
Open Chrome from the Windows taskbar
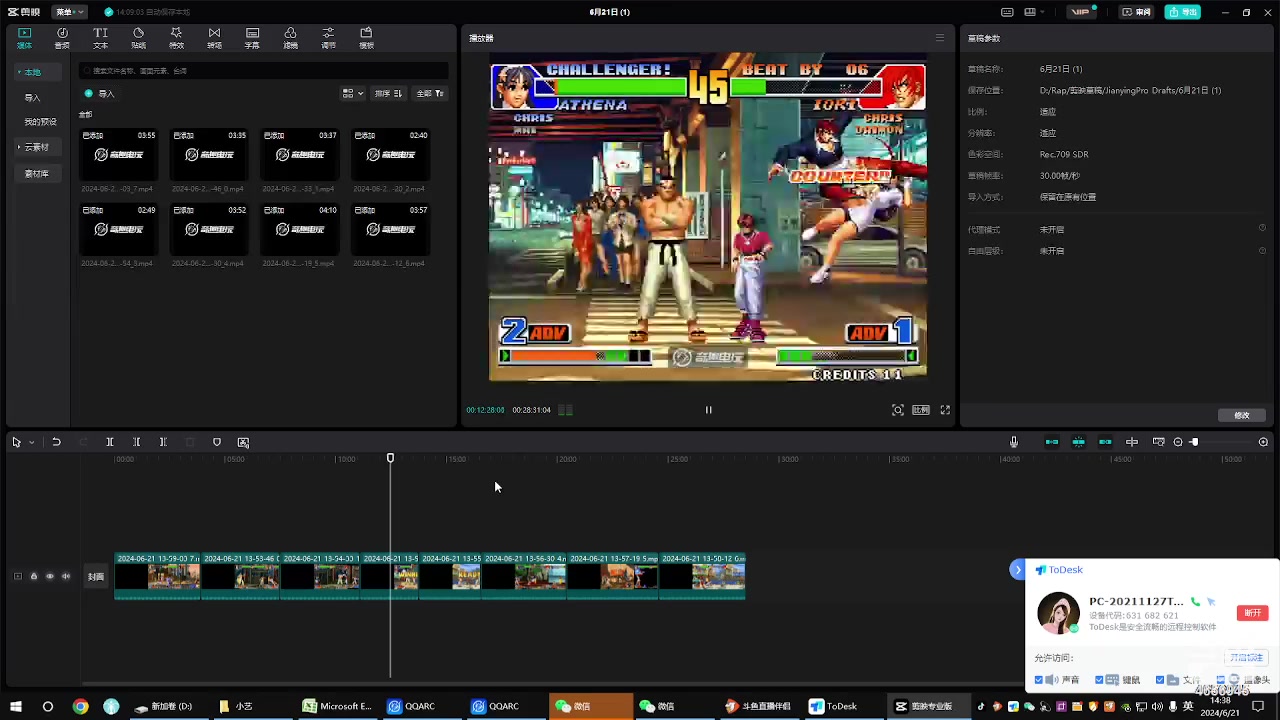coord(80,706)
